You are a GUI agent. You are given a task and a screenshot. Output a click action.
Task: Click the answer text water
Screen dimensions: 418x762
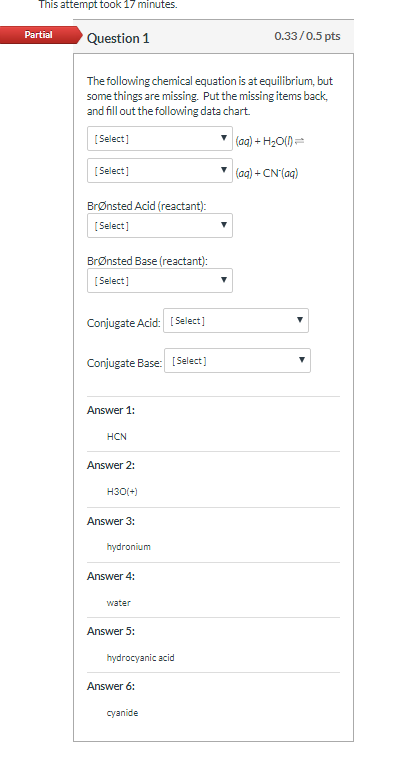(x=119, y=603)
